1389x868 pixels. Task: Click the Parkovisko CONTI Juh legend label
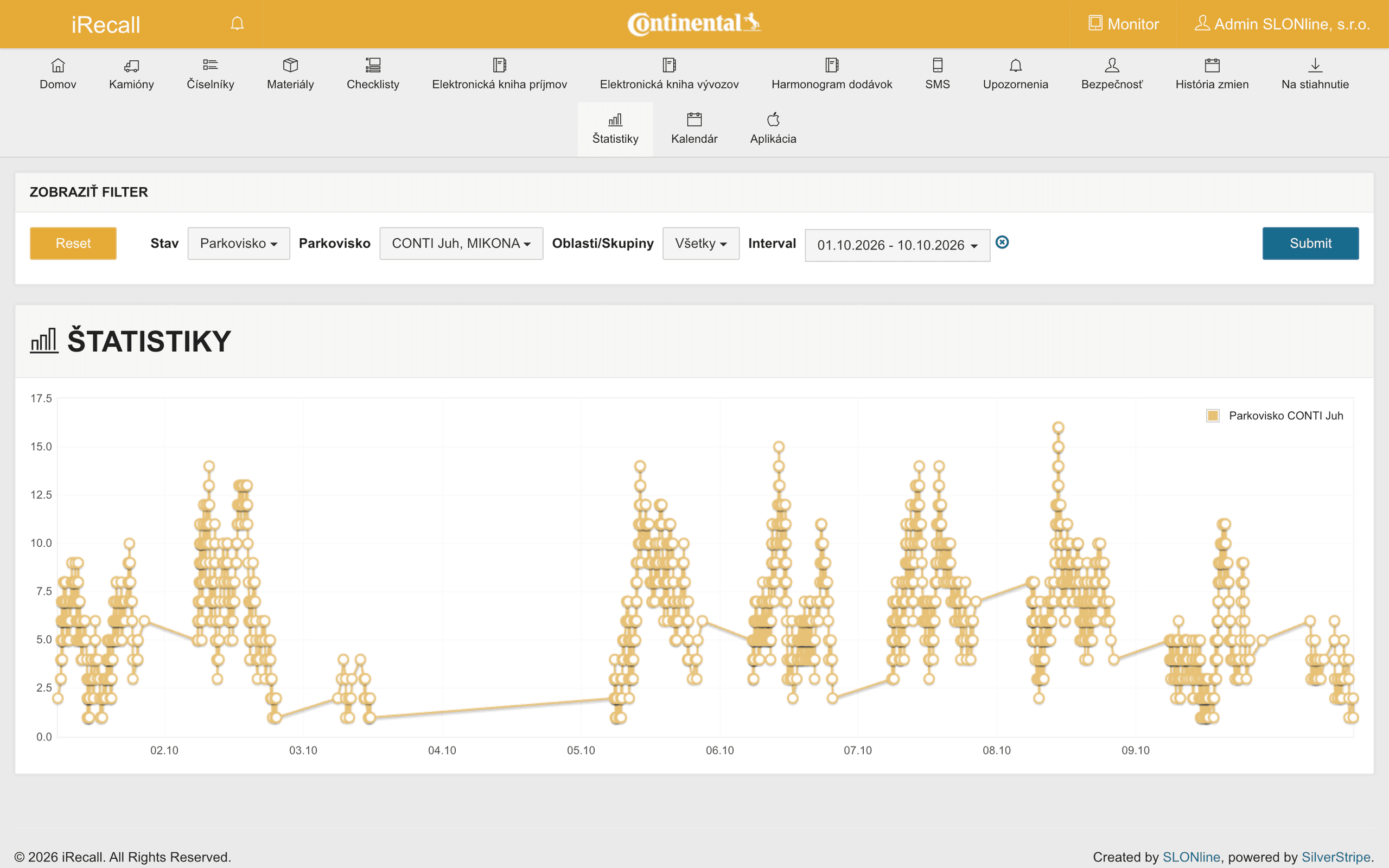tap(1286, 416)
